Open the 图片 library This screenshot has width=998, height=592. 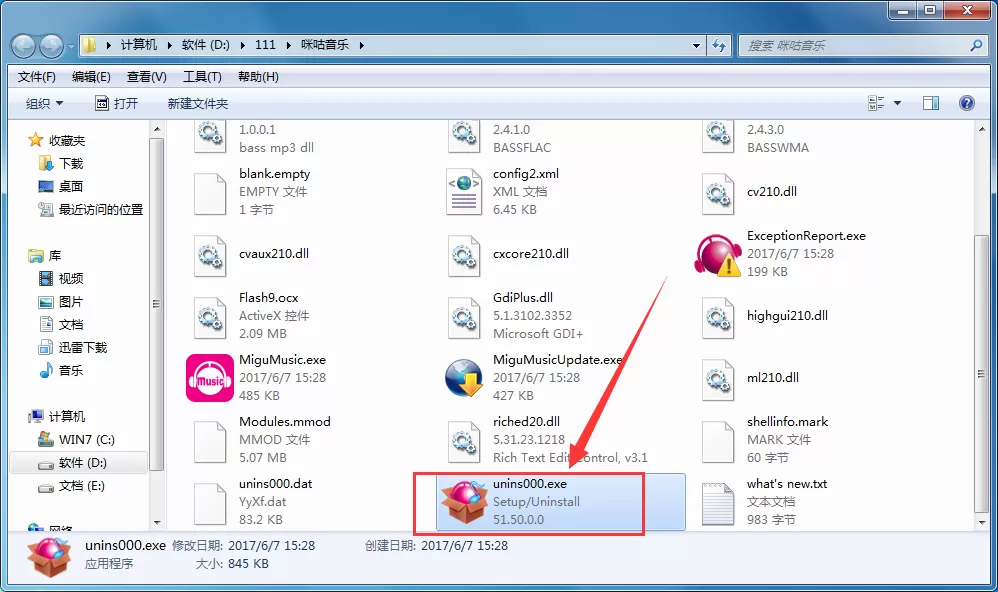[71, 302]
